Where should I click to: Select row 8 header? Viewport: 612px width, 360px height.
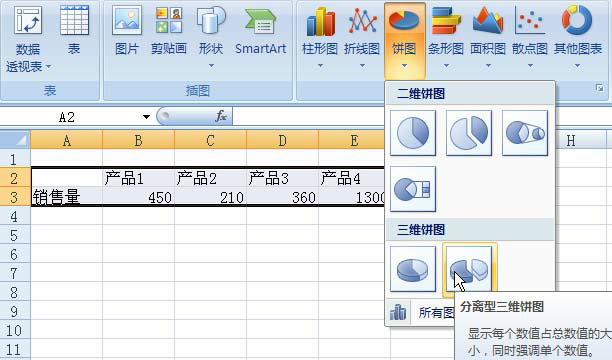point(15,292)
